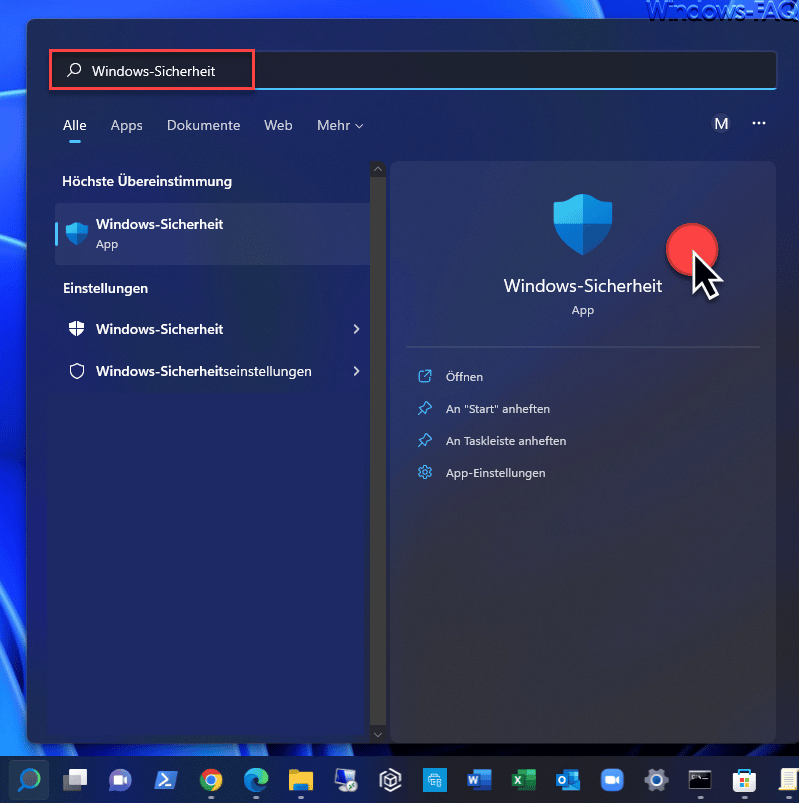Open the Windows-Sicherheitseinstellungen result
The height and width of the screenshot is (803, 799).
(213, 371)
